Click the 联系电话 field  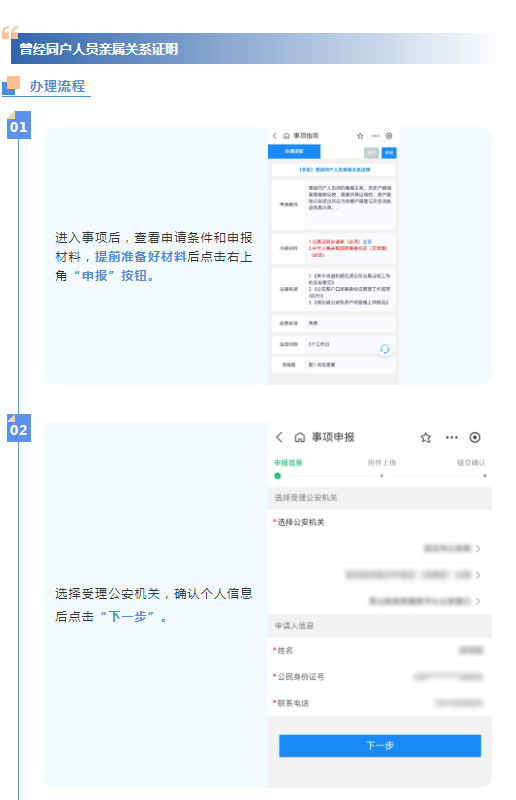[x=380, y=703]
